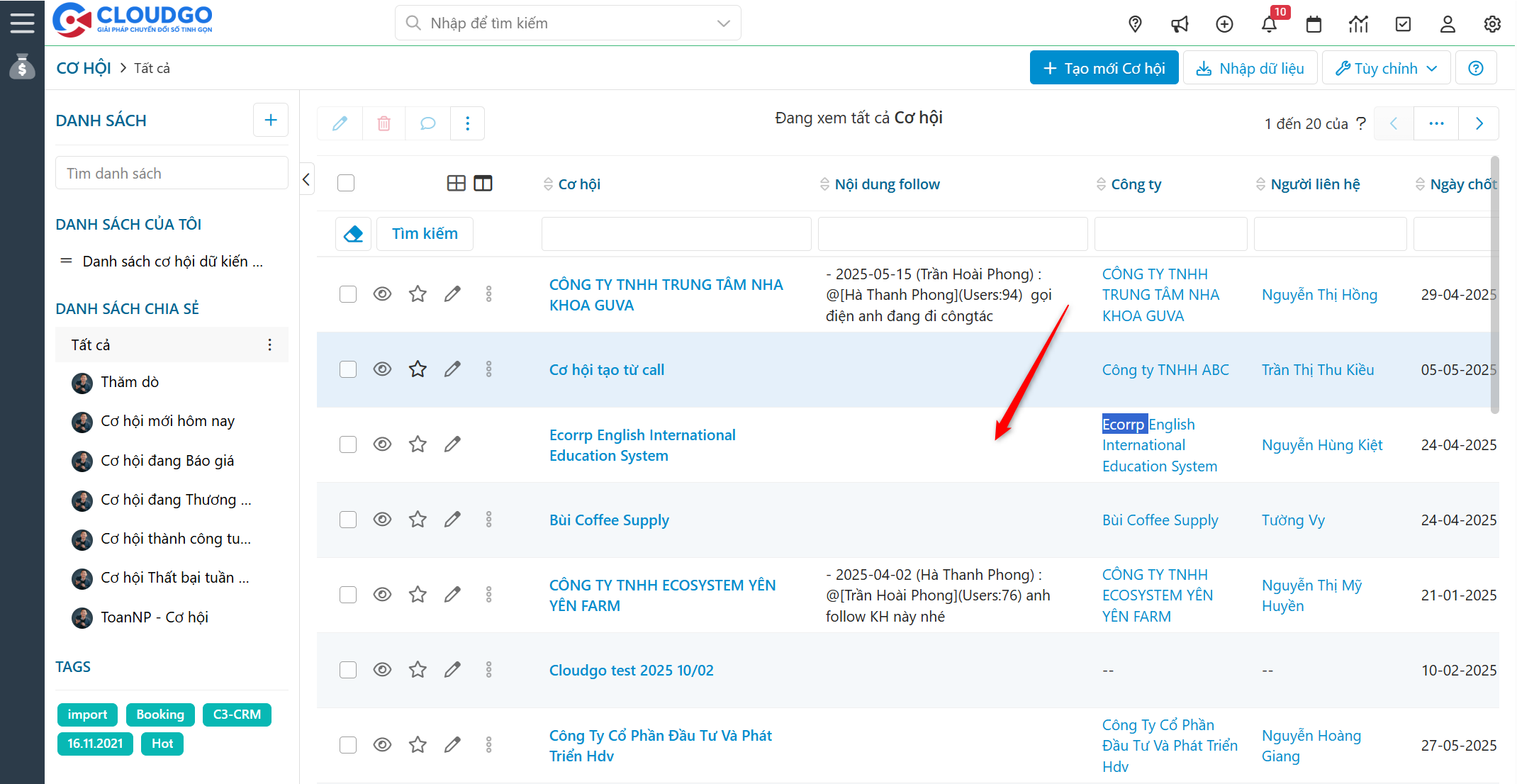Open global search box dropdown arrow
1517x784 pixels.
coord(723,23)
